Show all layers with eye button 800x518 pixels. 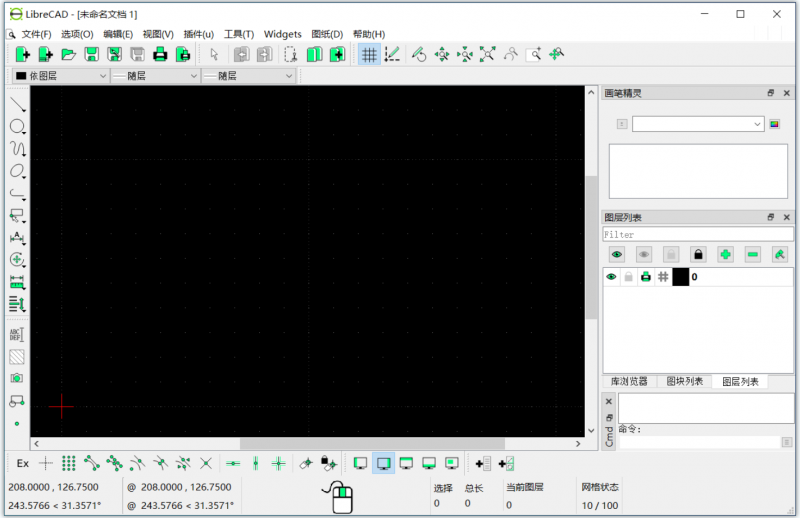(617, 254)
